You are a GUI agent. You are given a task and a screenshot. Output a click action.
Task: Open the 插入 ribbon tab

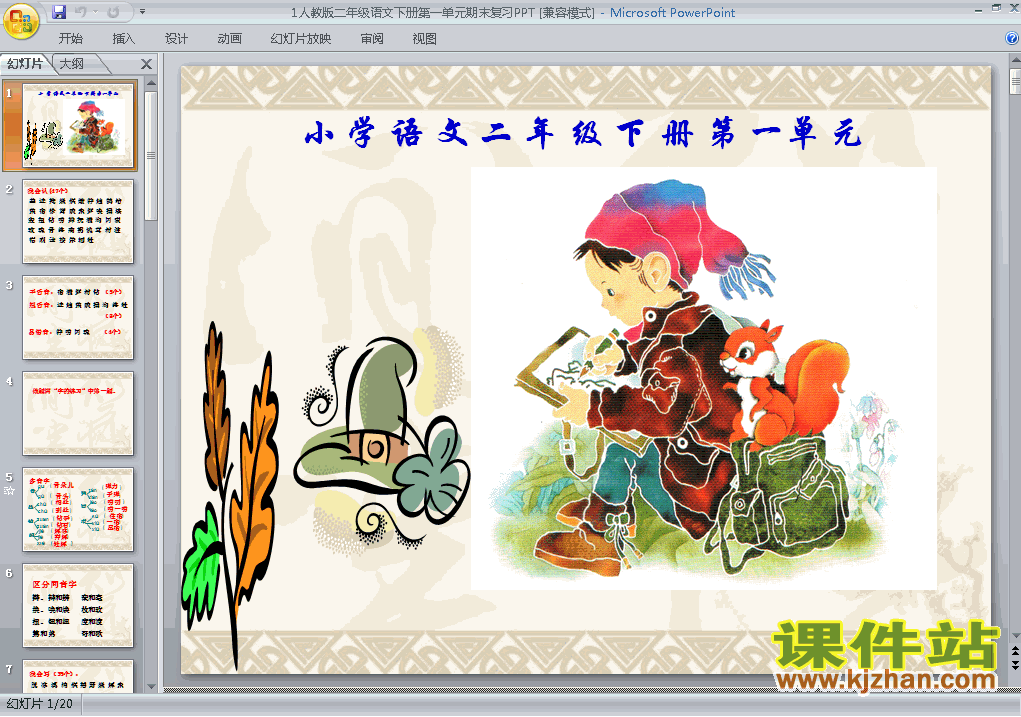pyautogui.click(x=124, y=39)
